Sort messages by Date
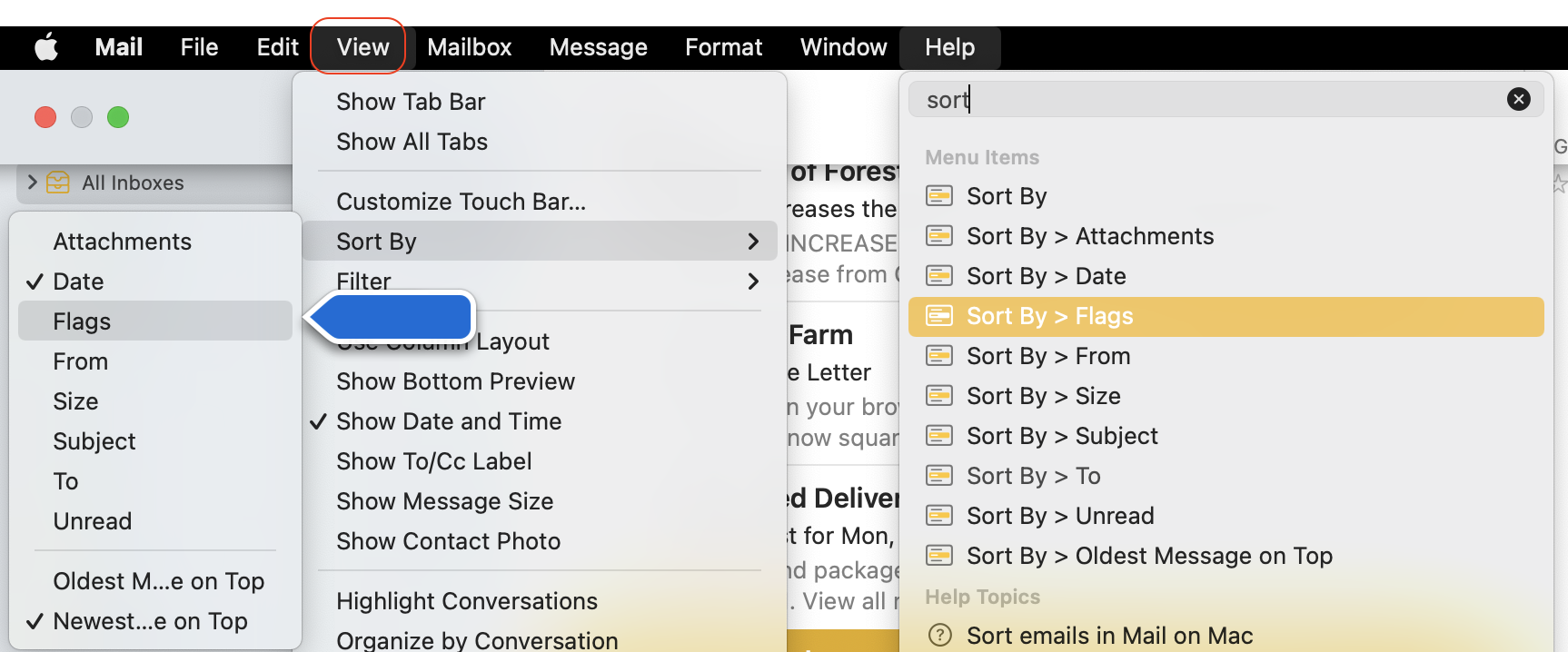This screenshot has width=1568, height=652. [x=154, y=282]
